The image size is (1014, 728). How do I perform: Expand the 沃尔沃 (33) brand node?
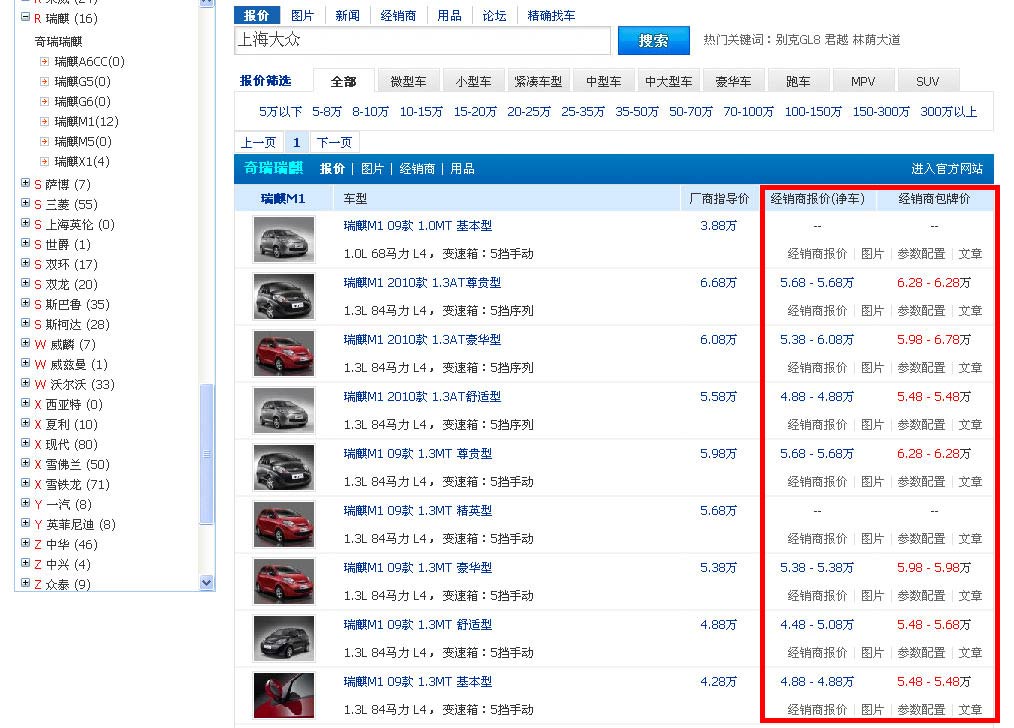(25, 383)
